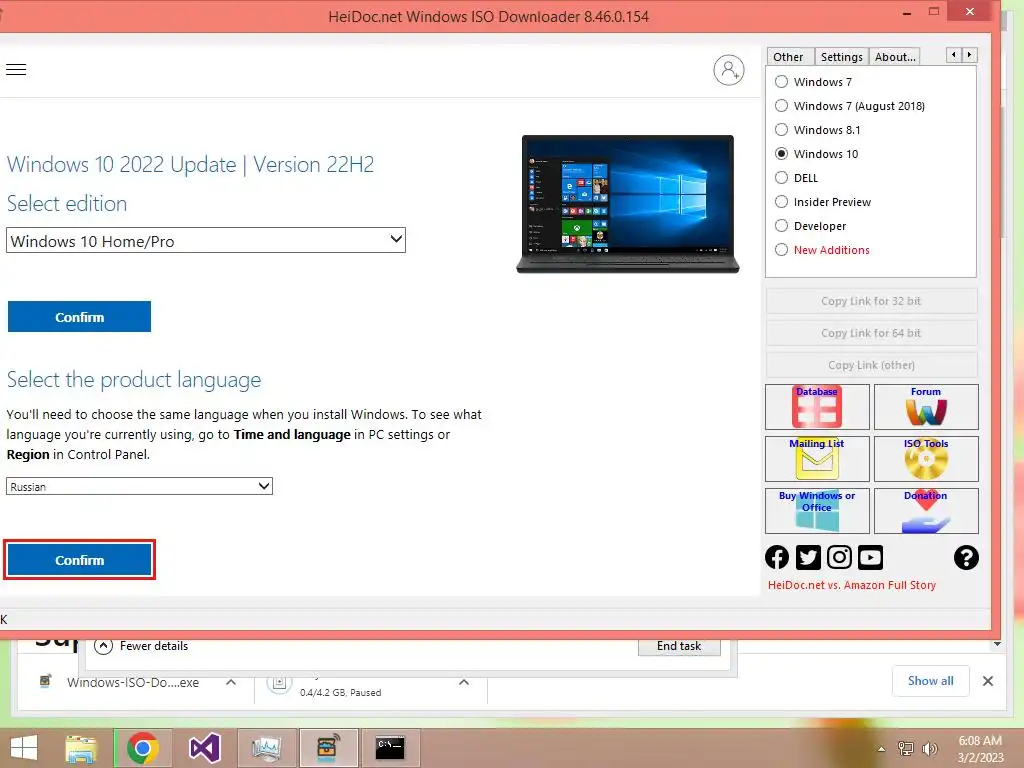The width and height of the screenshot is (1024, 768).
Task: Click the help question mark icon
Action: tap(966, 558)
